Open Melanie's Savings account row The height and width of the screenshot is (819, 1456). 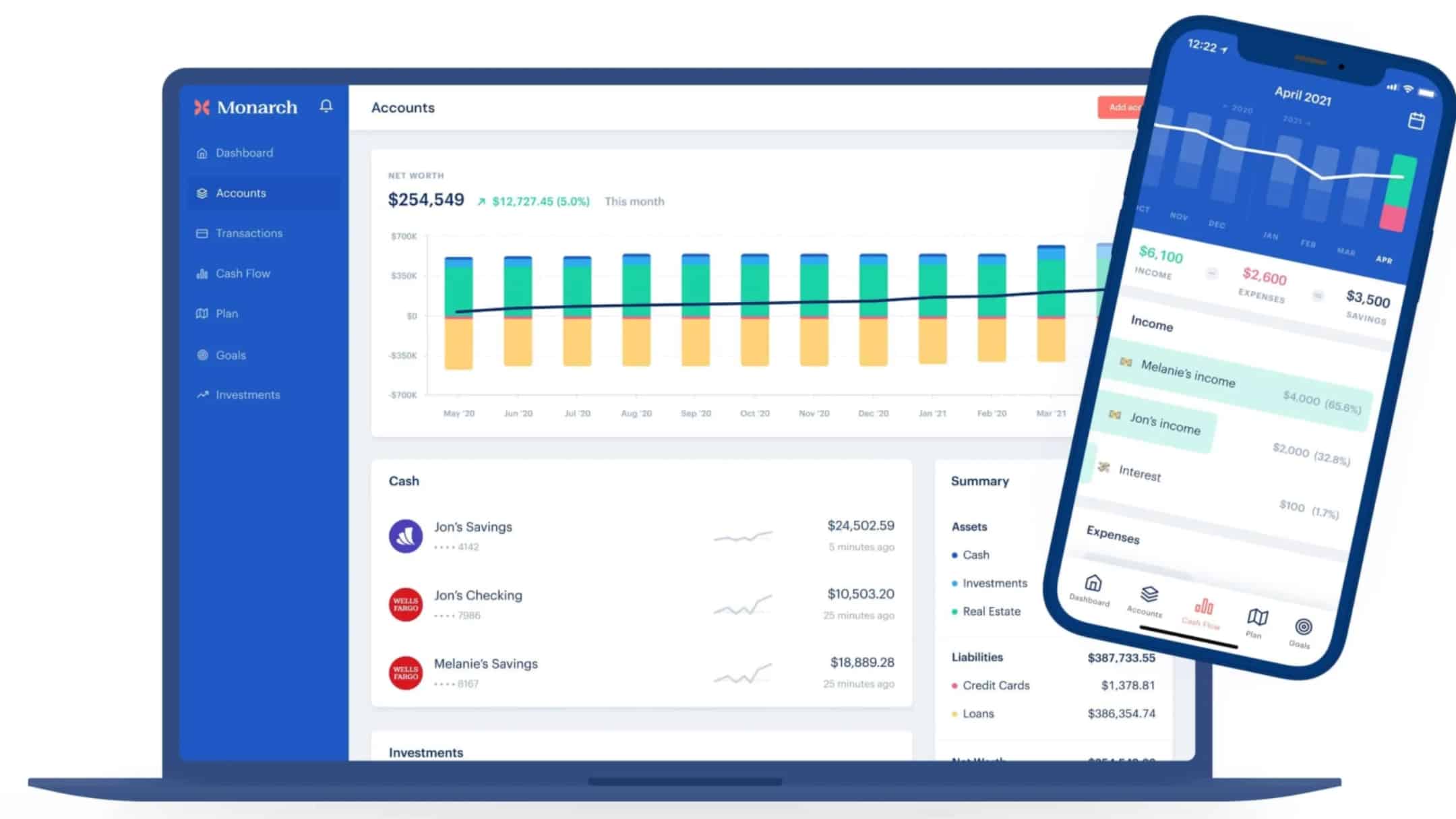click(641, 673)
